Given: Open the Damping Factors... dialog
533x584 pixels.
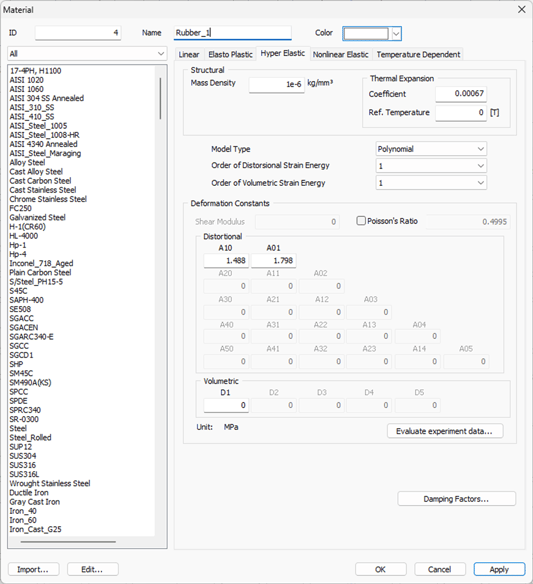Looking at the screenshot, I should tap(456, 499).
